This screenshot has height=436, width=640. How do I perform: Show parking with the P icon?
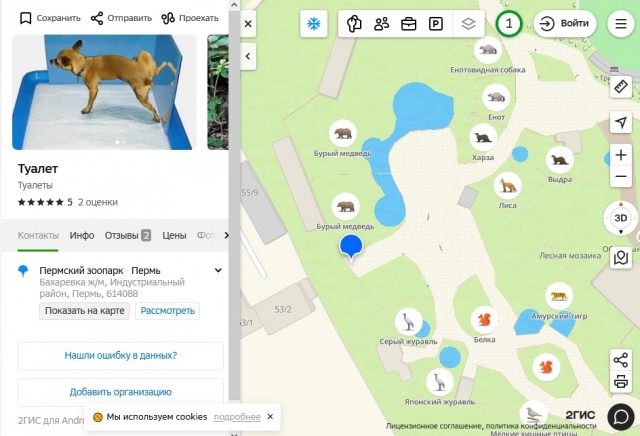coord(436,24)
